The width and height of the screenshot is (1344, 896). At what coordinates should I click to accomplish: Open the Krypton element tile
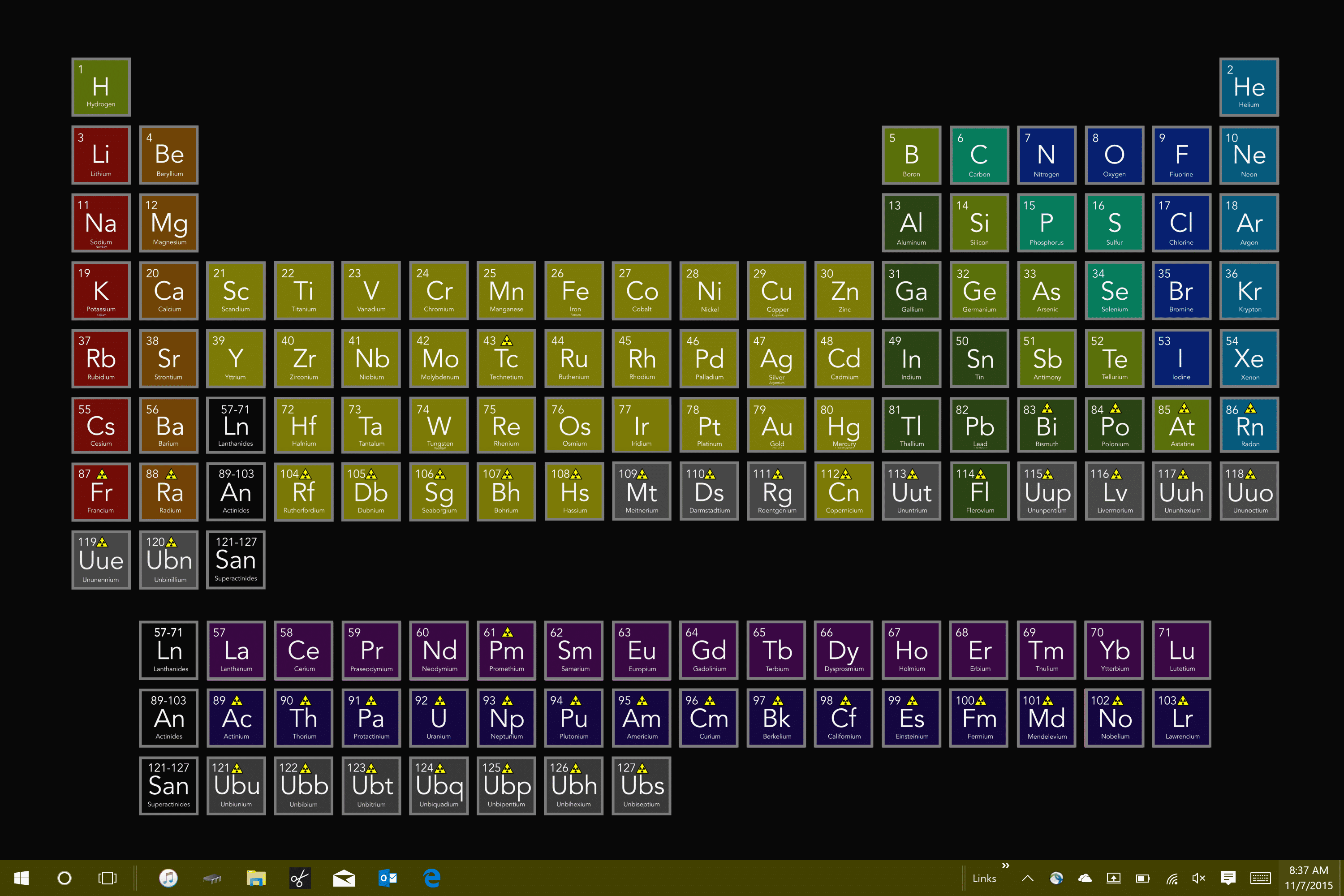coord(1249,290)
